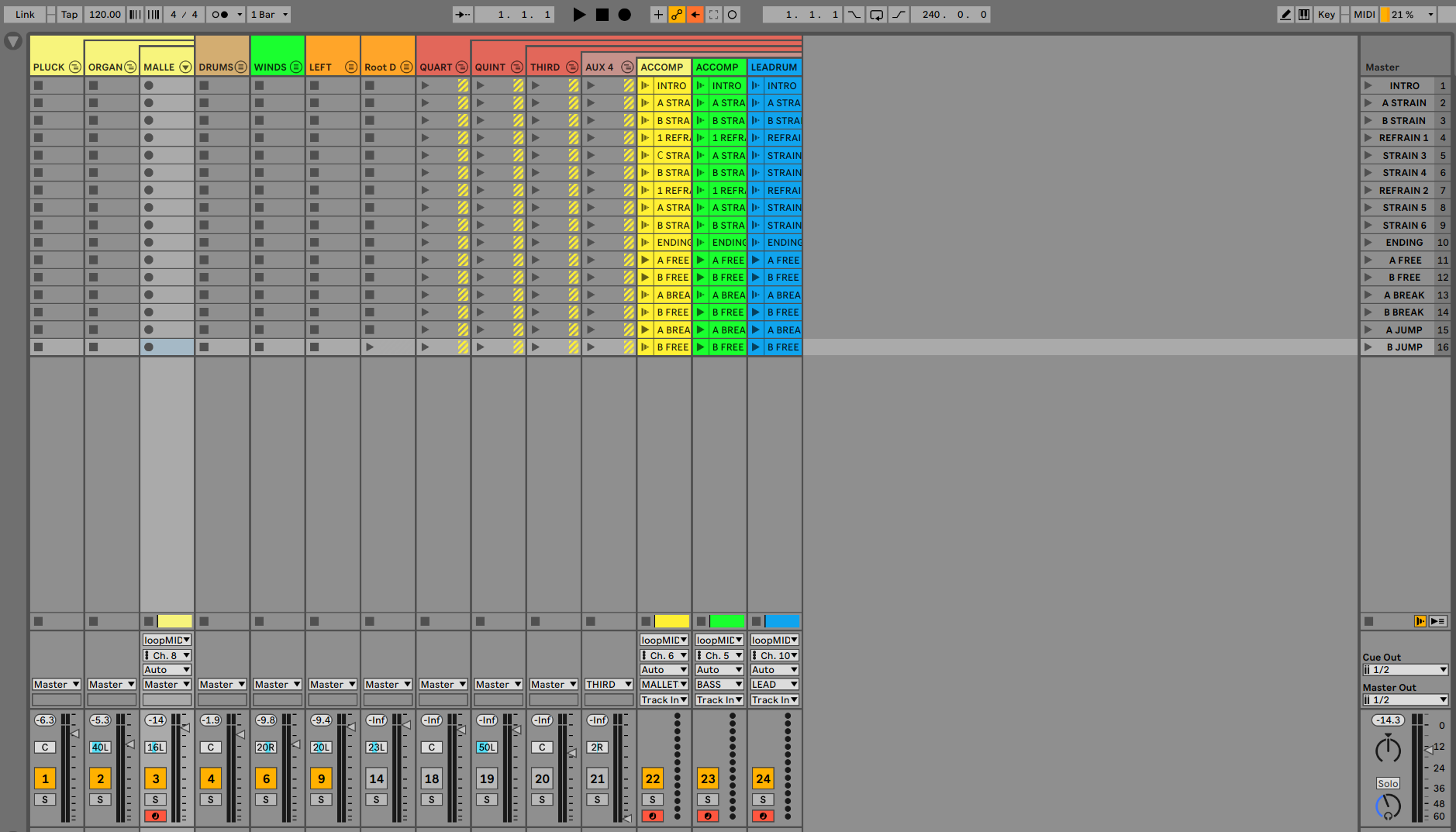Toggle the Key map mode button
Image resolution: width=1456 pixels, height=832 pixels.
click(1327, 15)
